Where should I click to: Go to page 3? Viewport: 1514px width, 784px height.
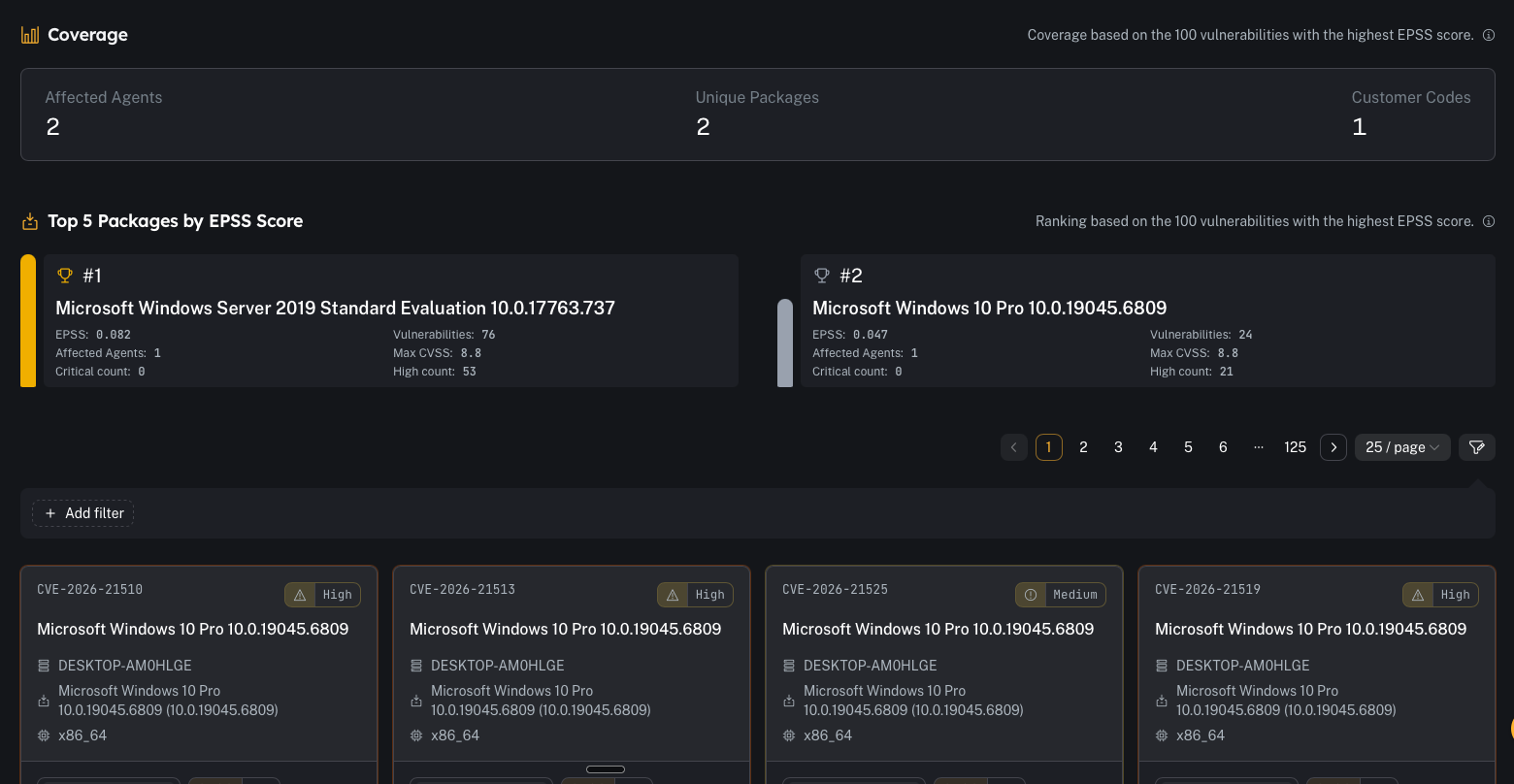tap(1119, 447)
